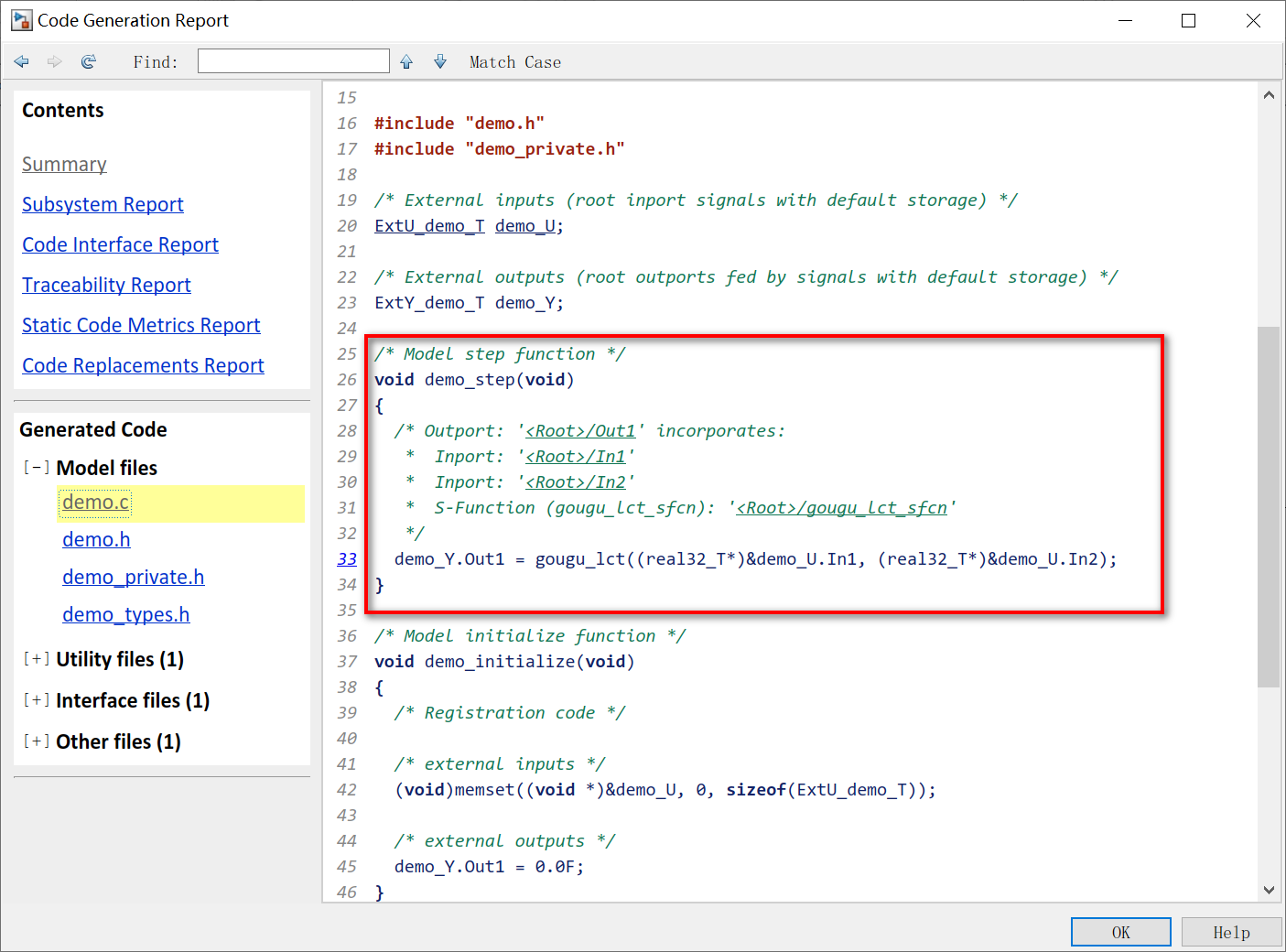Click the back navigation arrow
This screenshot has width=1286, height=952.
(21, 61)
